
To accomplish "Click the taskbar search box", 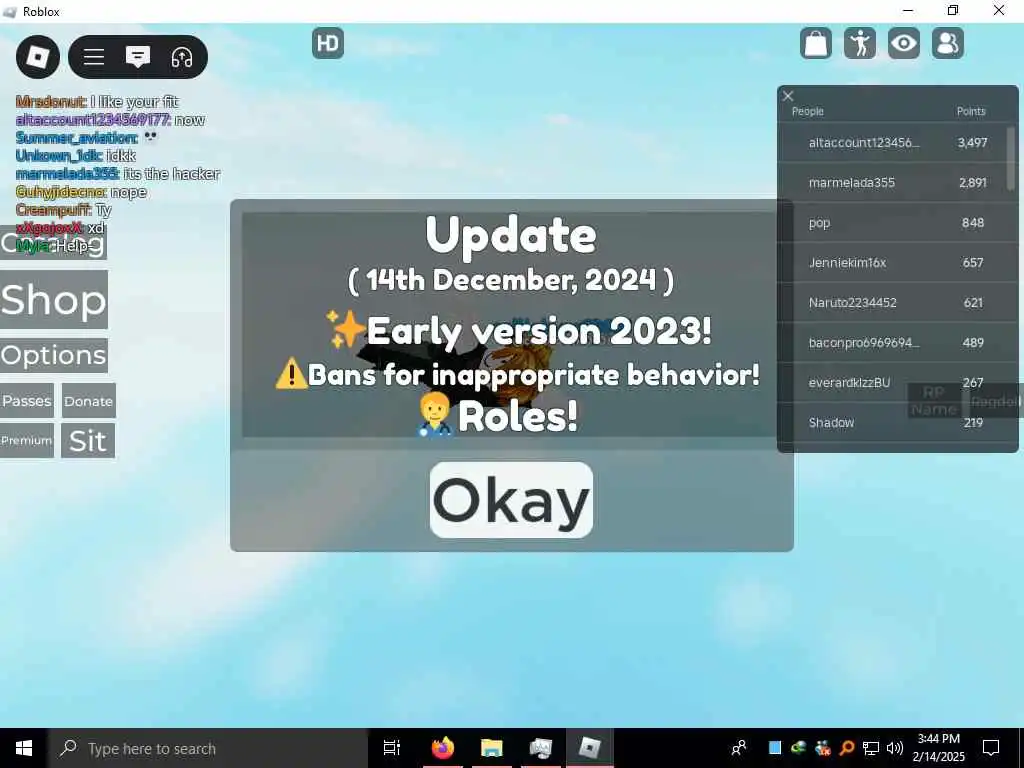I will [208, 748].
